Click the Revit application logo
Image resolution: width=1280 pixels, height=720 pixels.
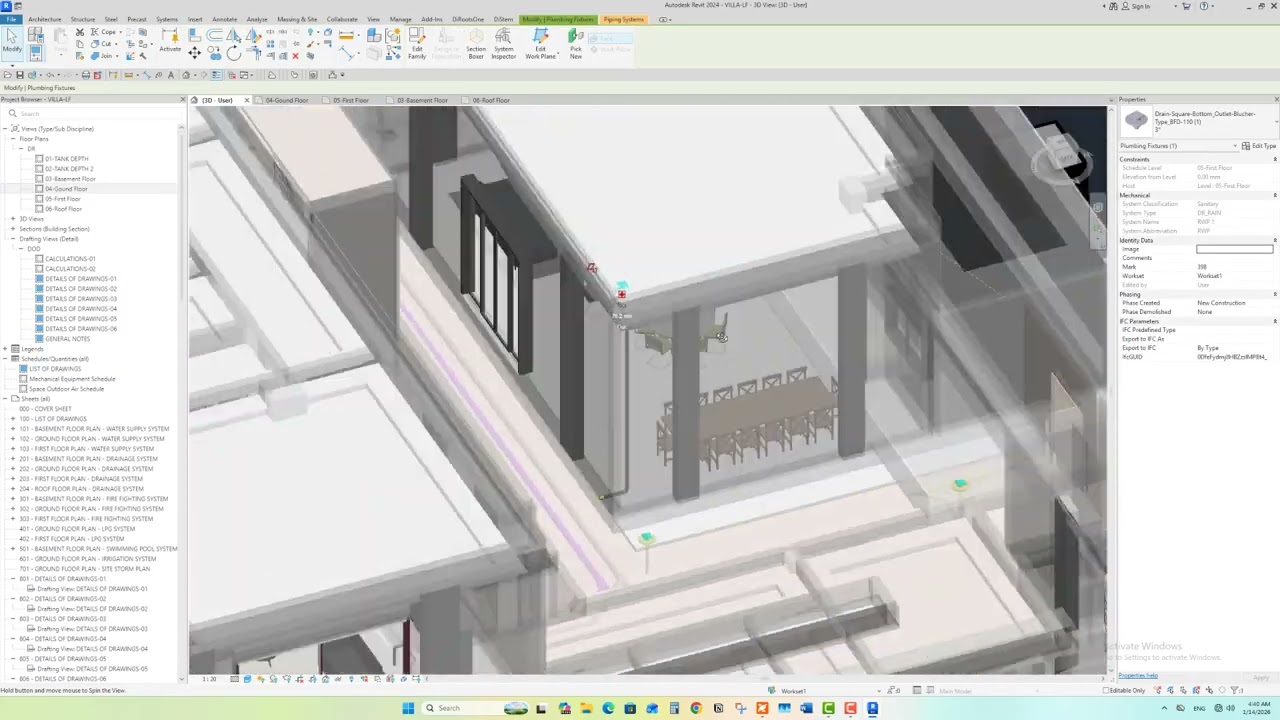click(x=5, y=5)
